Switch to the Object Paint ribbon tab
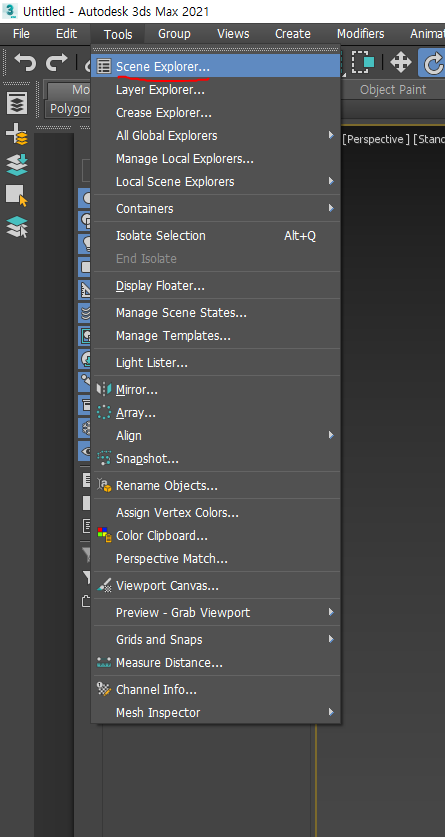Screen dimensions: 445x837 393,90
